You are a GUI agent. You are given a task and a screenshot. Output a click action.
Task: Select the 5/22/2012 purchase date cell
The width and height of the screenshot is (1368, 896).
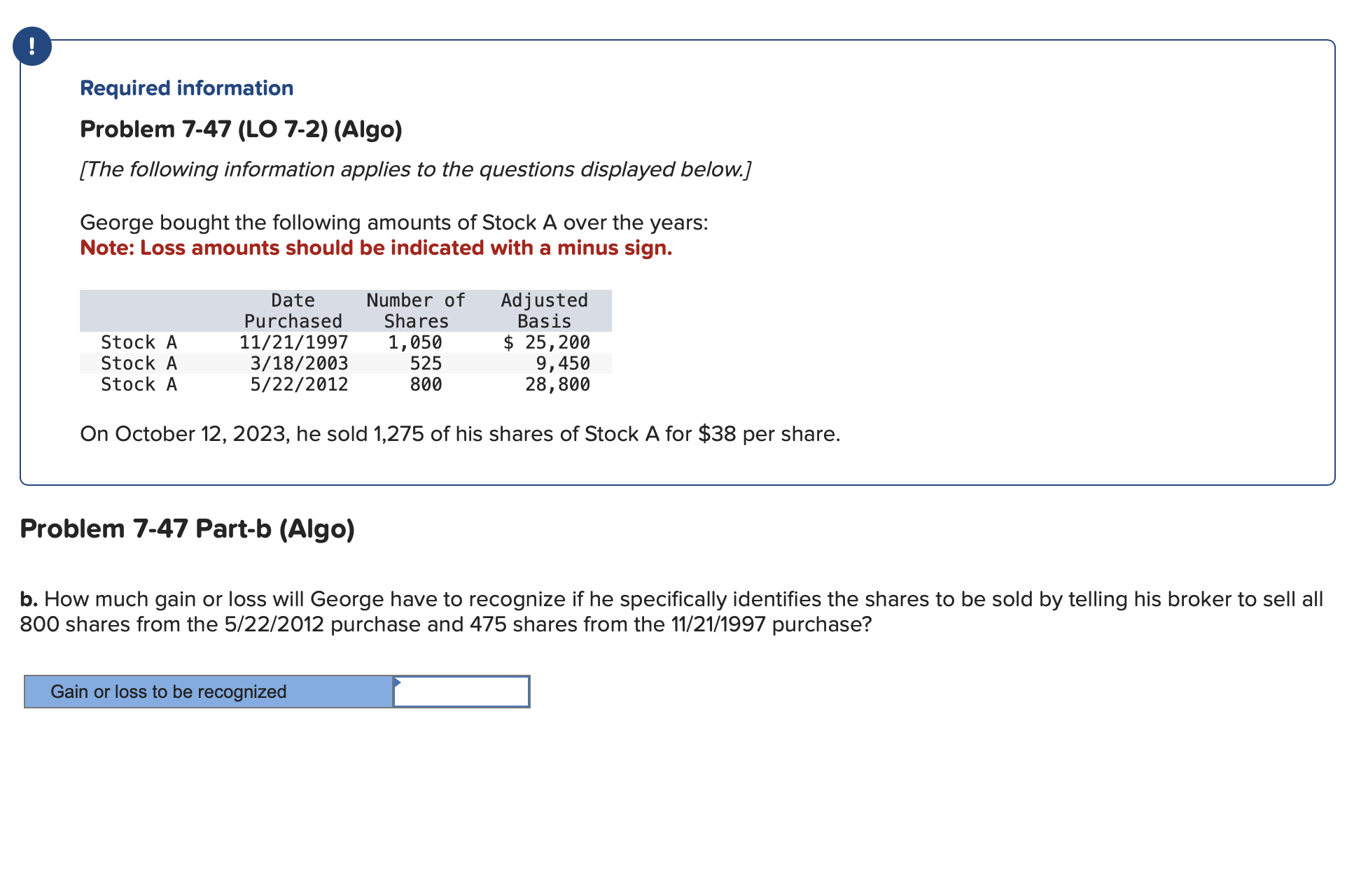pyautogui.click(x=299, y=384)
